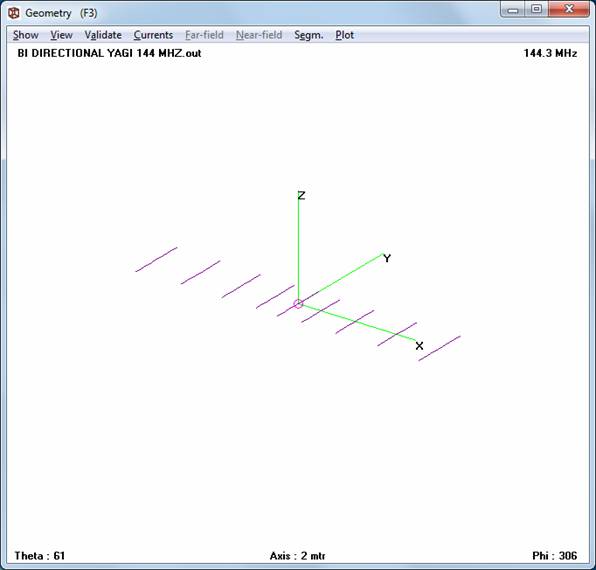
Task: Click the 144.3 MHz frequency label
Action: 550,53
